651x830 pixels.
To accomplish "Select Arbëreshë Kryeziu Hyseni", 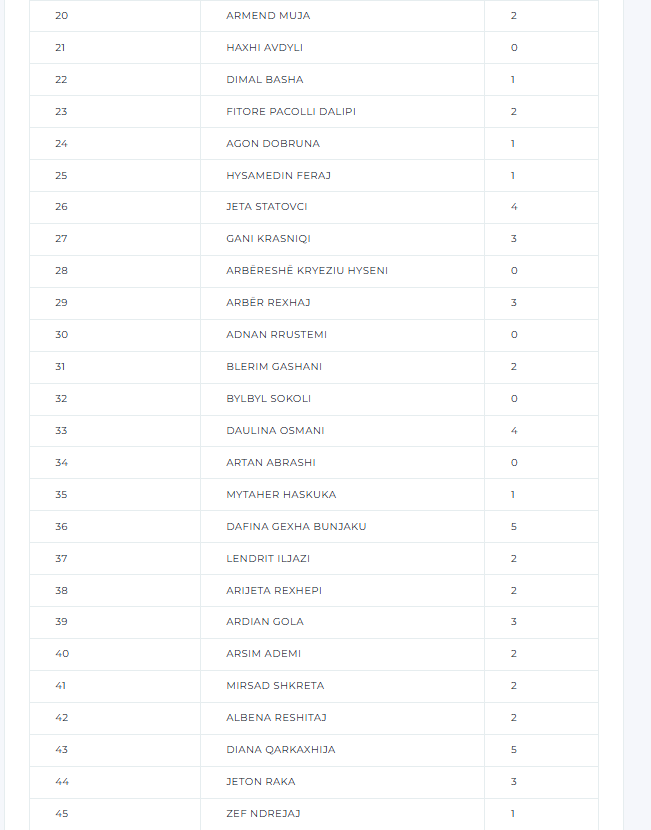I will tap(307, 271).
